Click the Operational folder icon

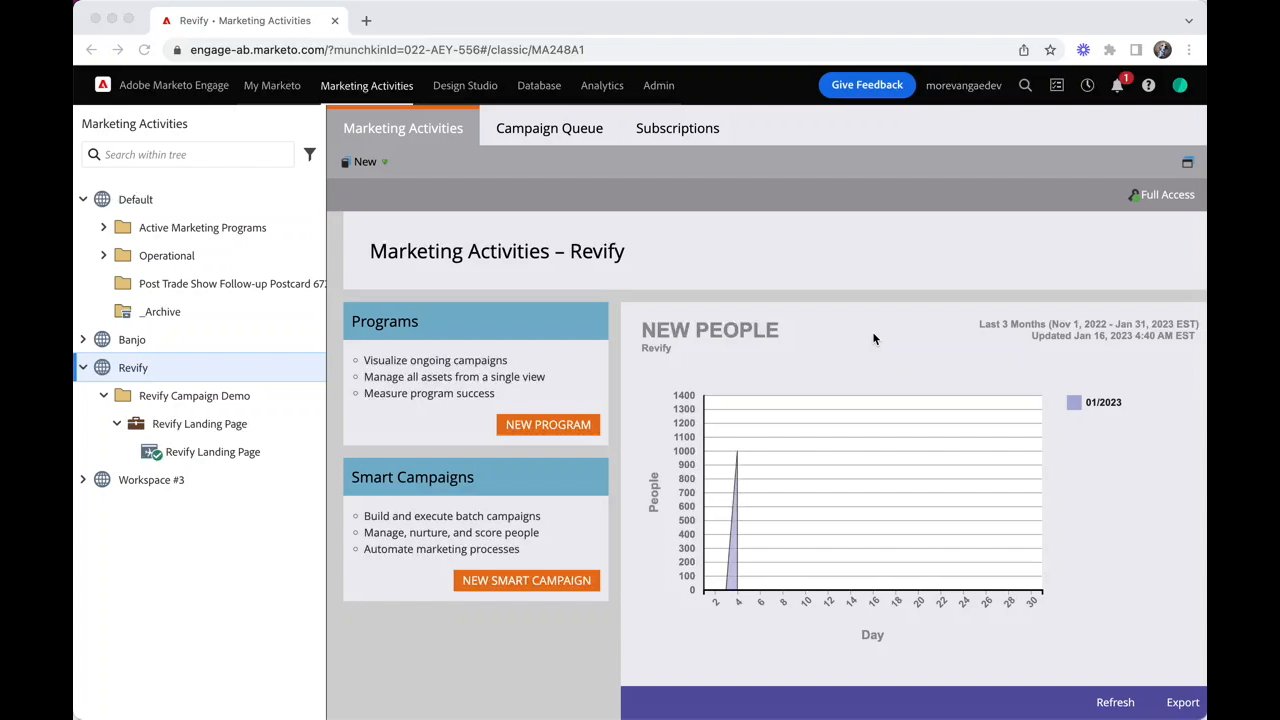click(x=123, y=255)
